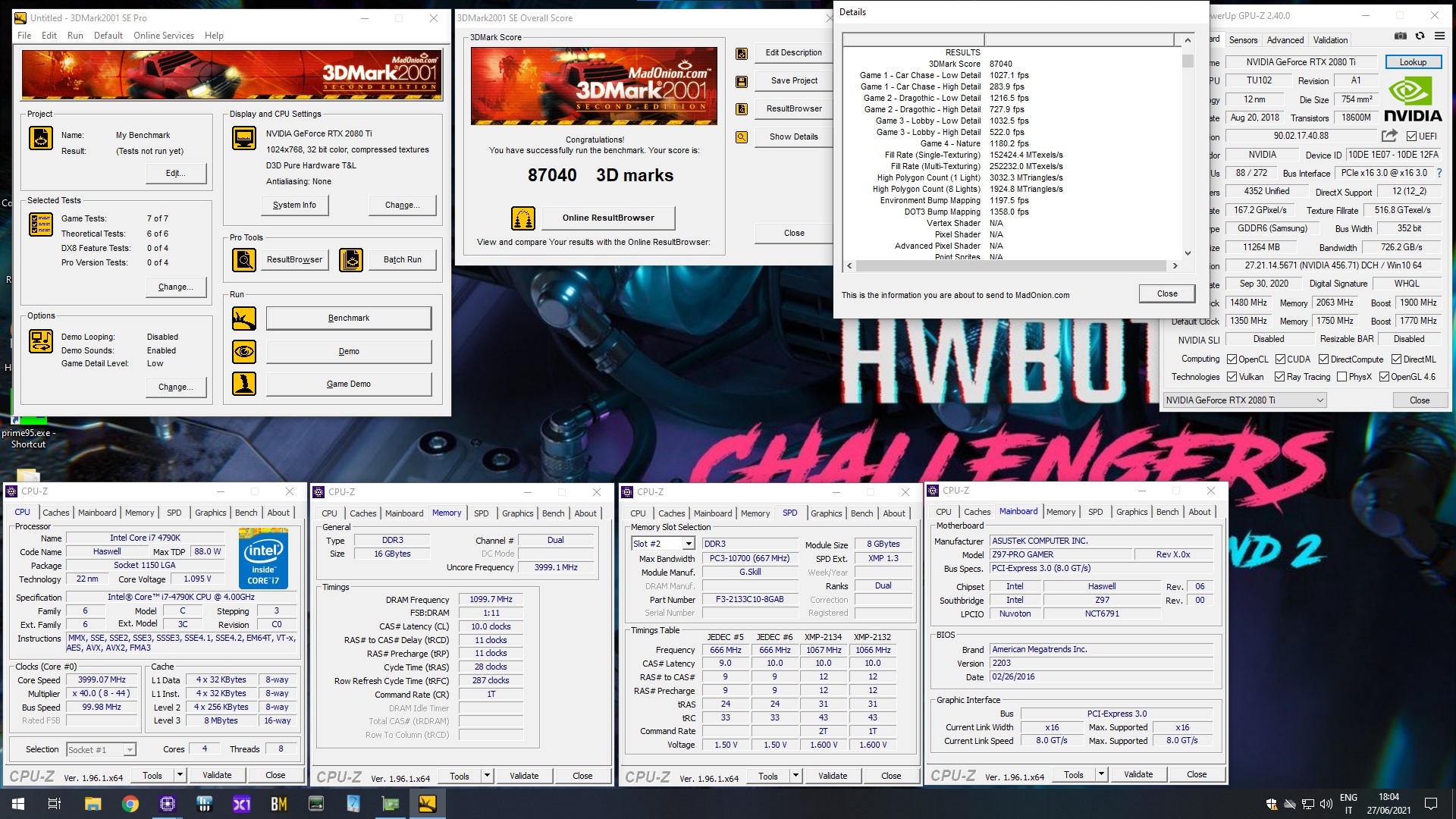Click the Show Details magnifier icon

pos(742,137)
